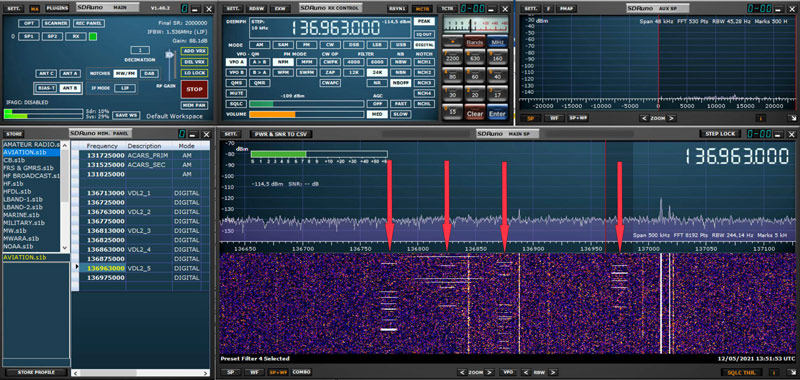Open the PLUGINS menu in Main panel
Image resolution: width=800 pixels, height=380 pixels.
click(57, 9)
